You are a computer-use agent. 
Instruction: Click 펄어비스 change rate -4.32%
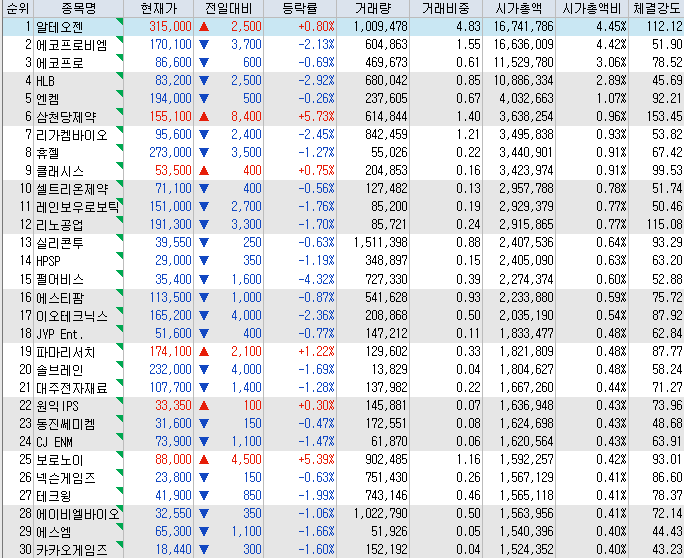pyautogui.click(x=316, y=279)
